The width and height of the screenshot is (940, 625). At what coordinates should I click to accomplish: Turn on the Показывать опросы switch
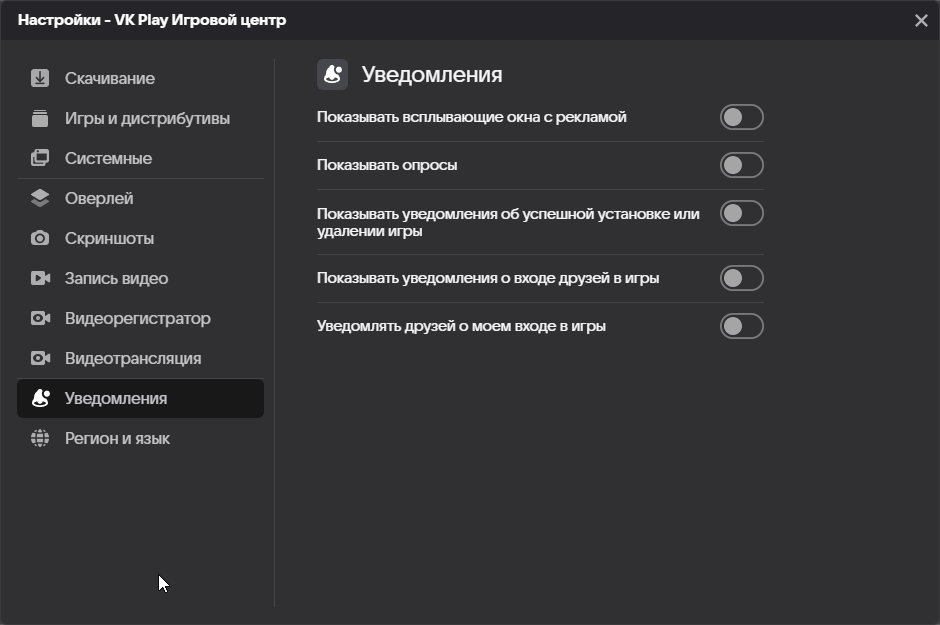(741, 165)
